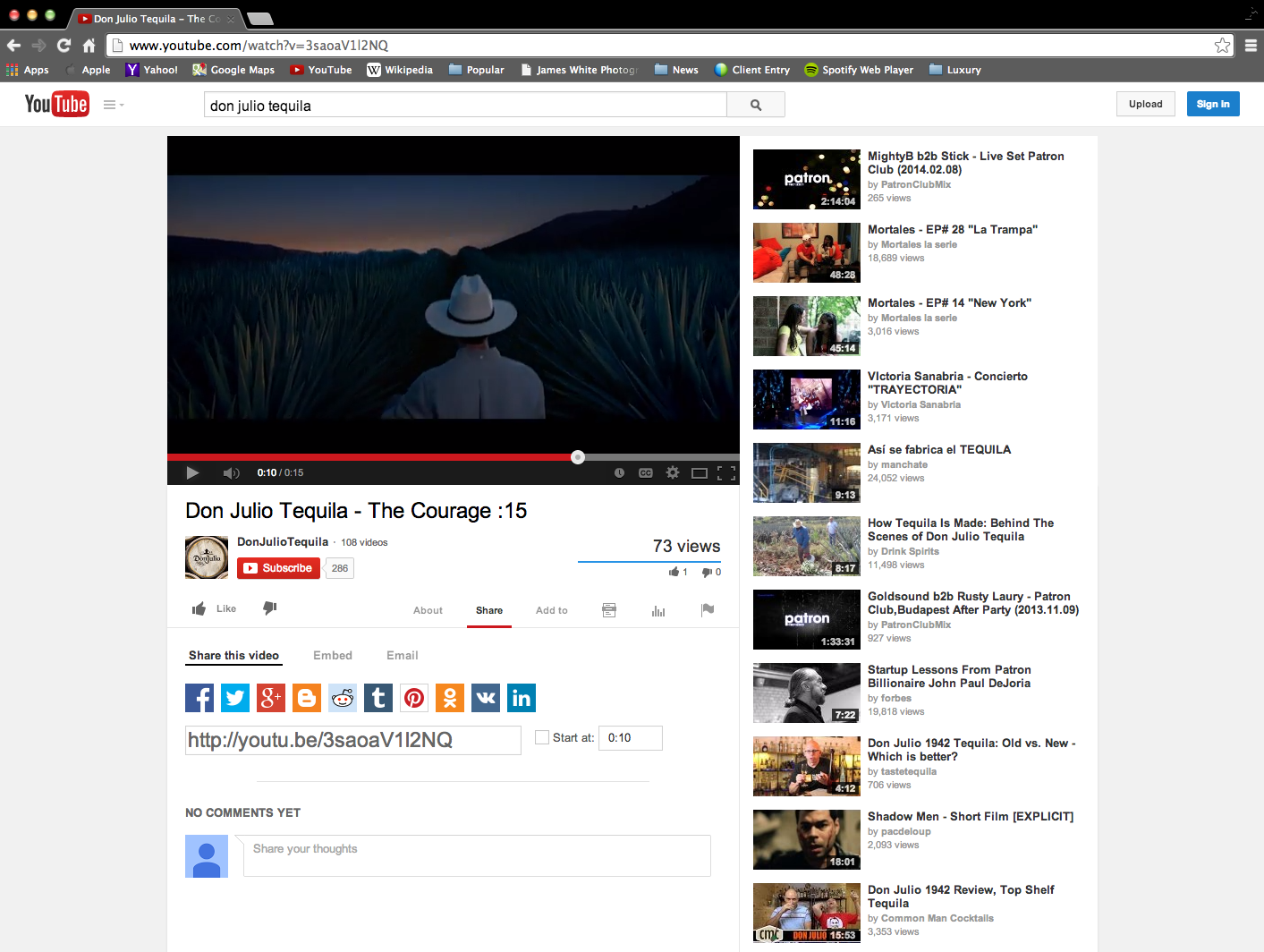Open video statistics icon

click(658, 610)
